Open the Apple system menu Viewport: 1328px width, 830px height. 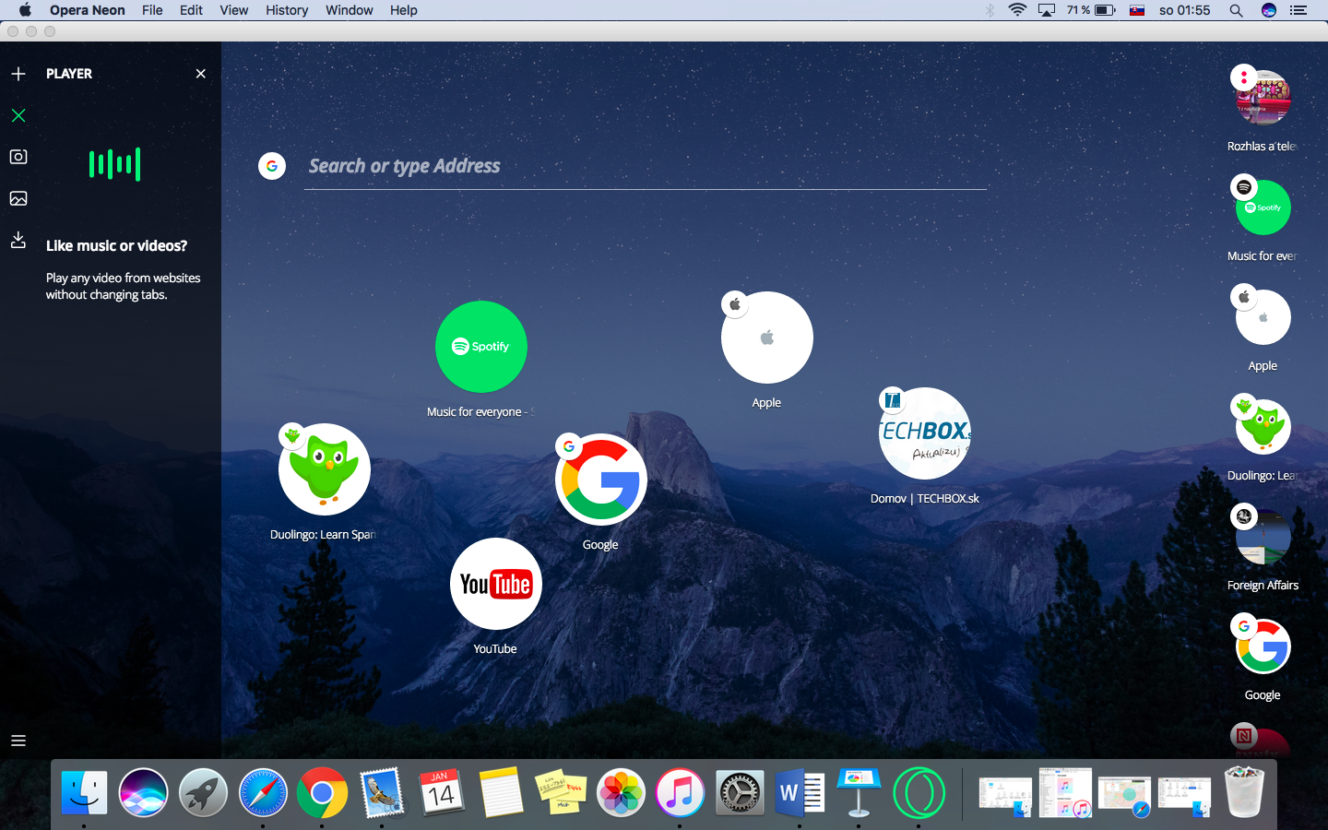click(x=25, y=10)
